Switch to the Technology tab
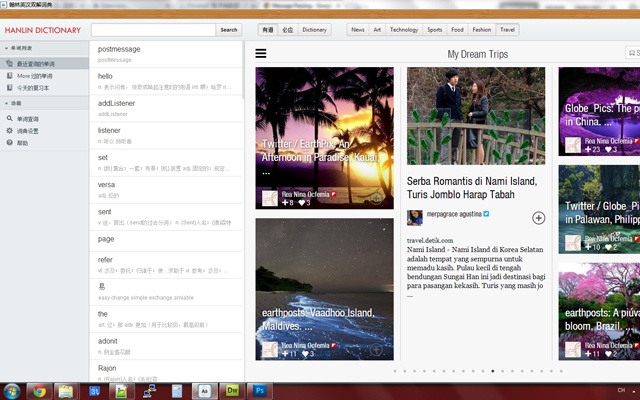640x400 pixels. pyautogui.click(x=404, y=30)
